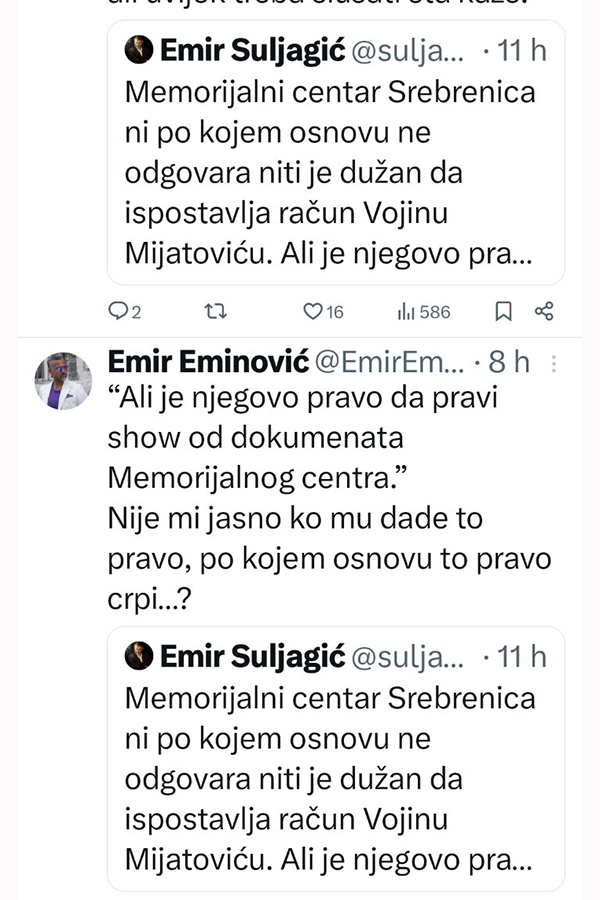Bookmark the tweet with the bookmark icon
Screen dimensions: 600x900
pyautogui.click(x=504, y=312)
